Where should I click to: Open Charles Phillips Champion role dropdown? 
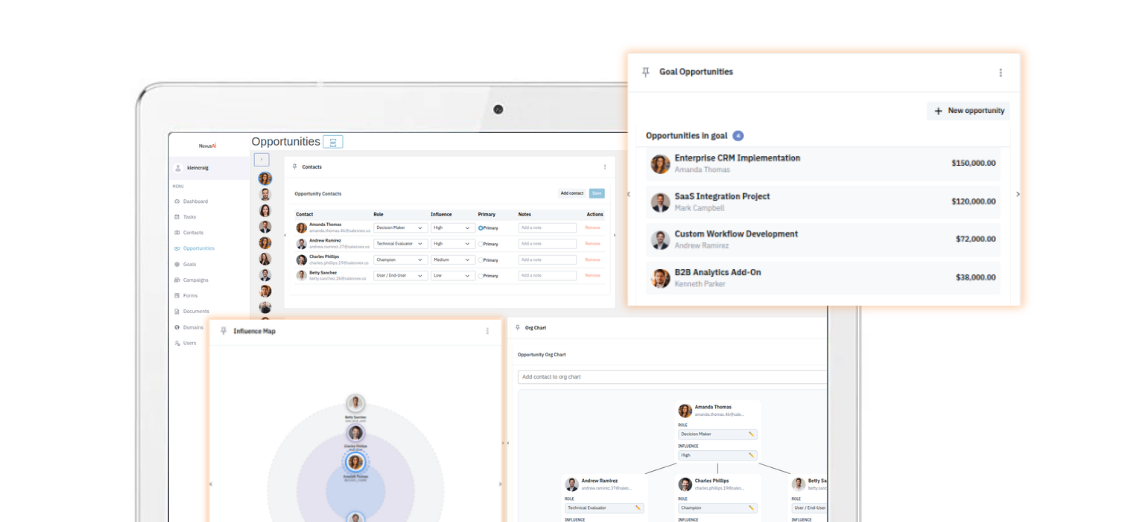pos(400,260)
